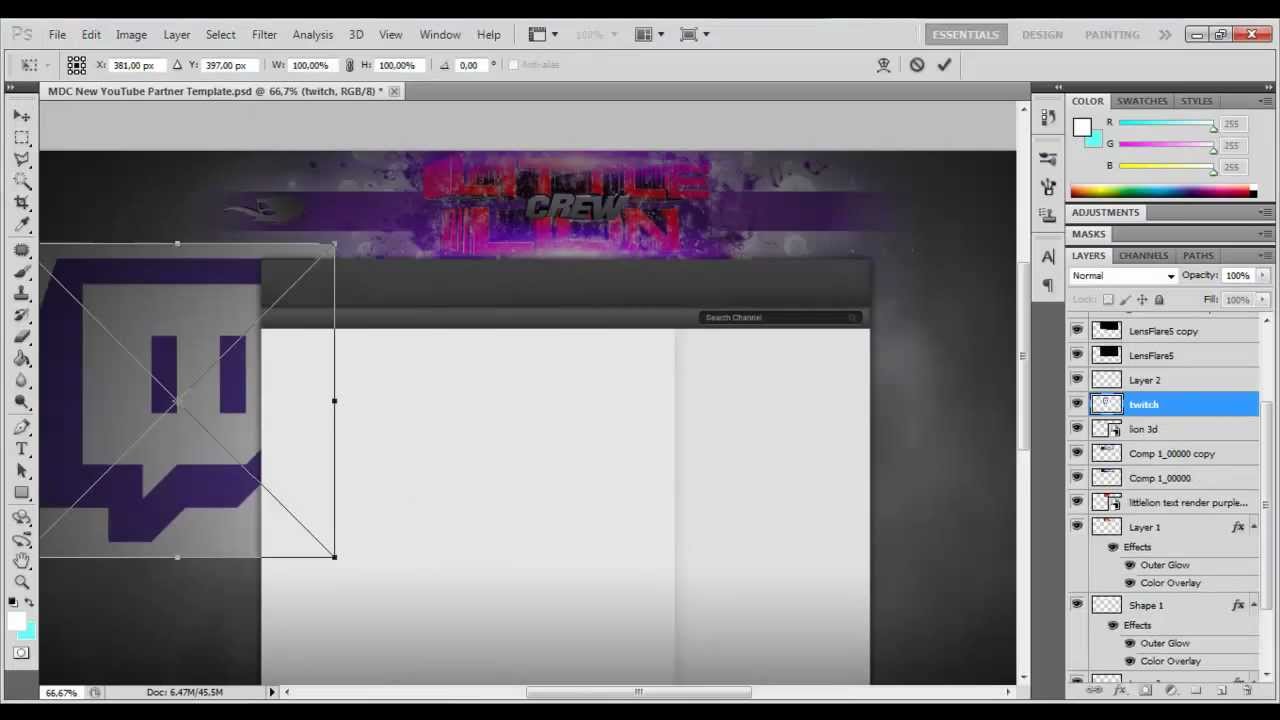
Task: Select the Hand tool
Action: coord(21,561)
